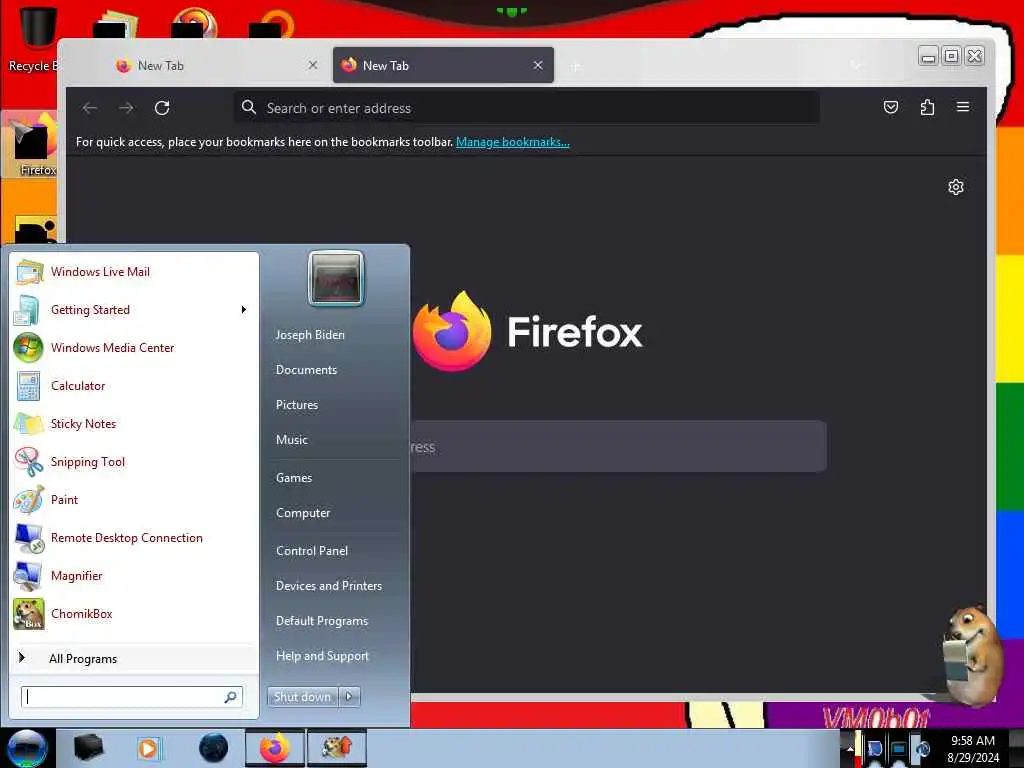
Task: Launch Remote Desktop Connection icon
Action: point(29,538)
